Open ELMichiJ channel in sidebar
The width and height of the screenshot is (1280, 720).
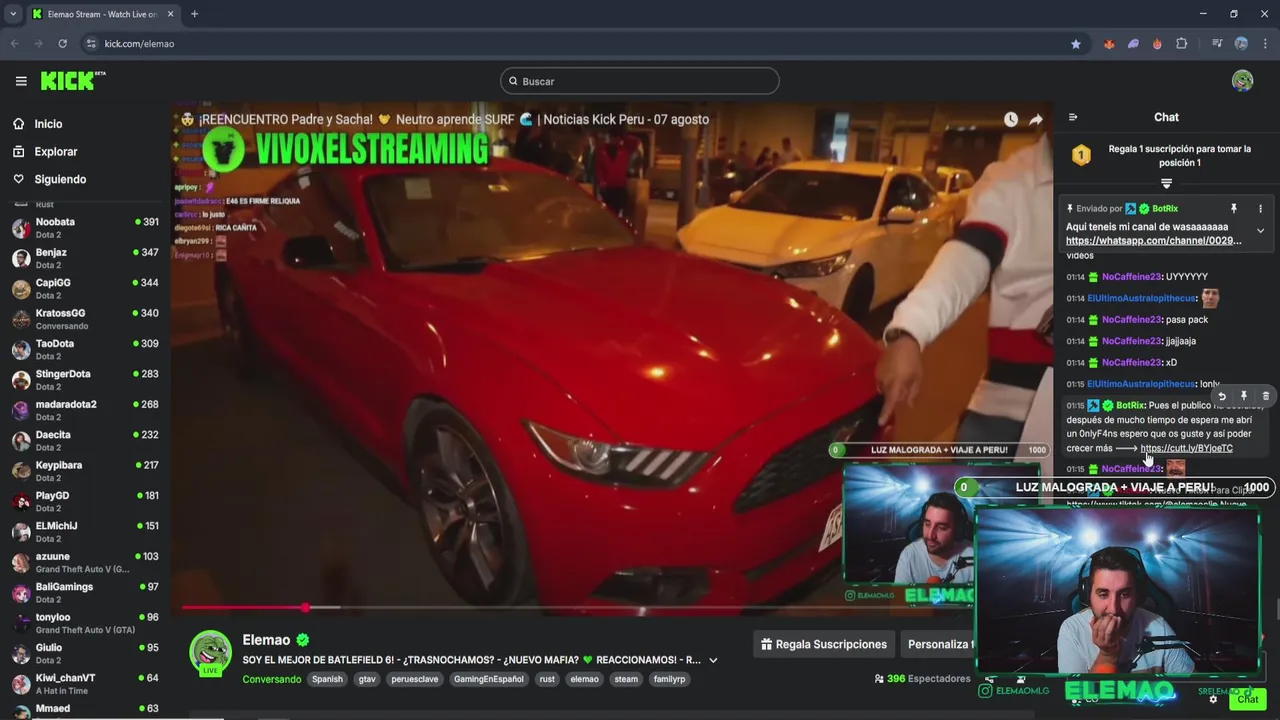pos(85,532)
